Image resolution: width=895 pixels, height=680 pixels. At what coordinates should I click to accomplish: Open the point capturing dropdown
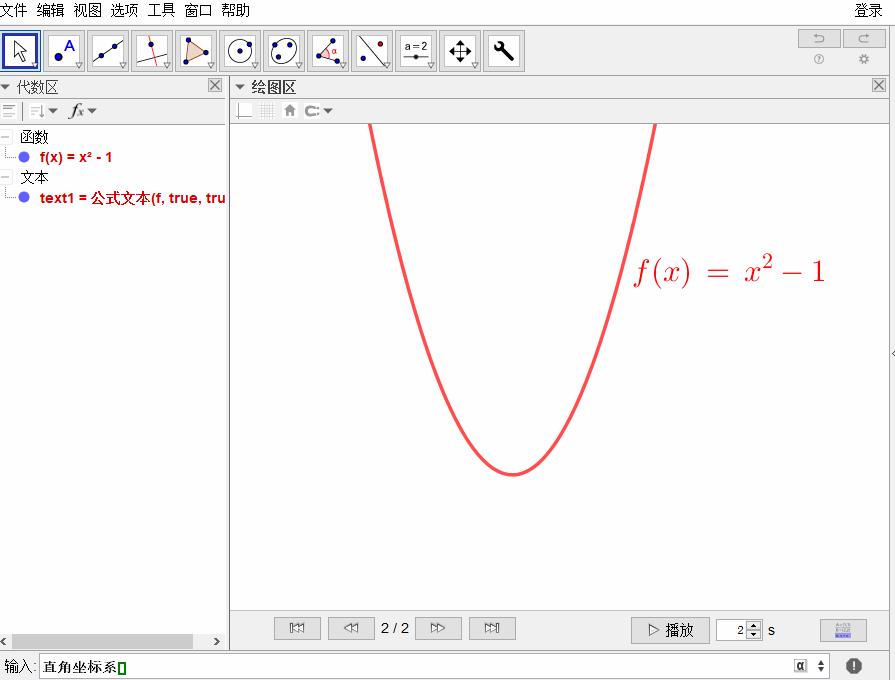(318, 111)
